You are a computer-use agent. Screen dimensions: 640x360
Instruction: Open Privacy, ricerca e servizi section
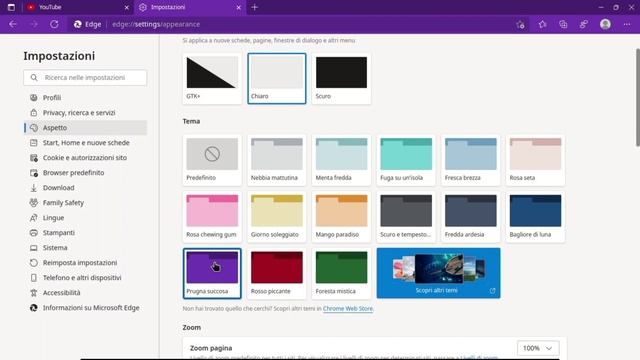85,113
